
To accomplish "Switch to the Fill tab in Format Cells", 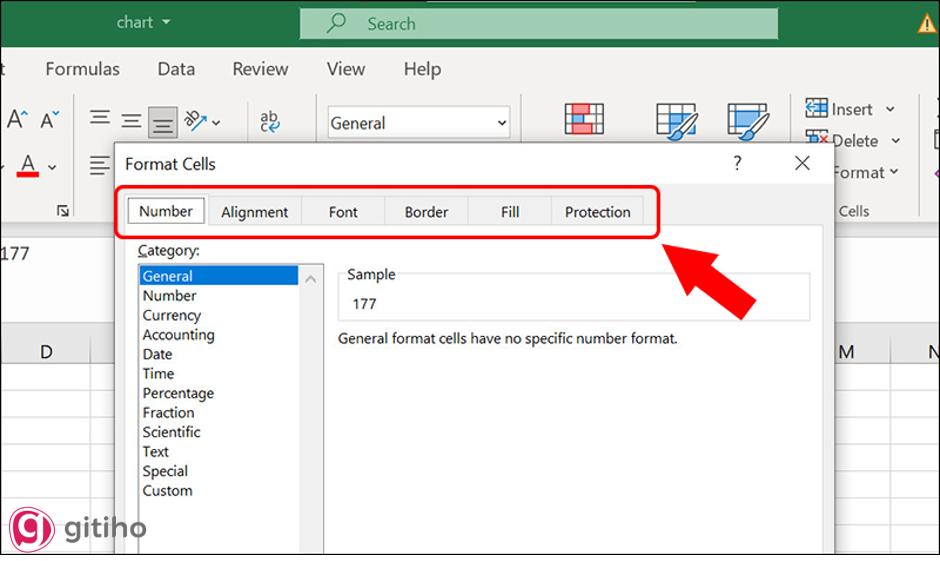I will pyautogui.click(x=510, y=212).
